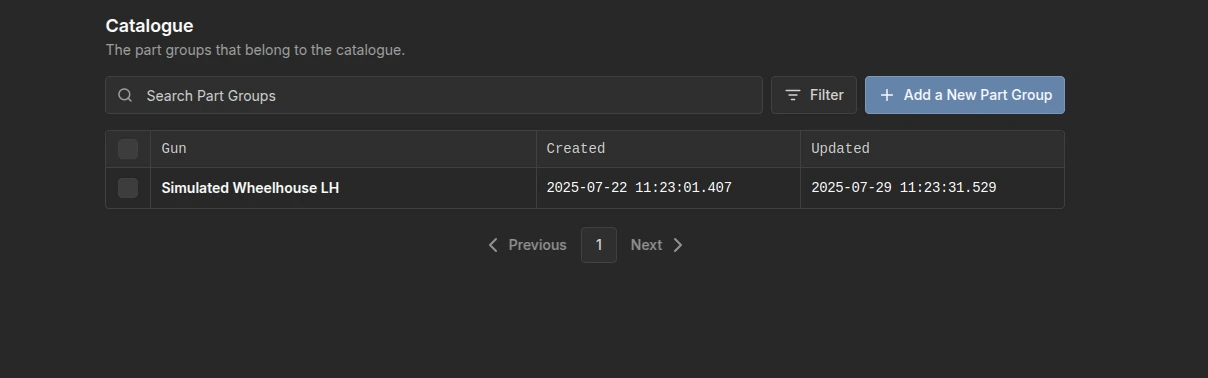Image resolution: width=1208 pixels, height=378 pixels.
Task: Open the Filter options
Action: (814, 95)
